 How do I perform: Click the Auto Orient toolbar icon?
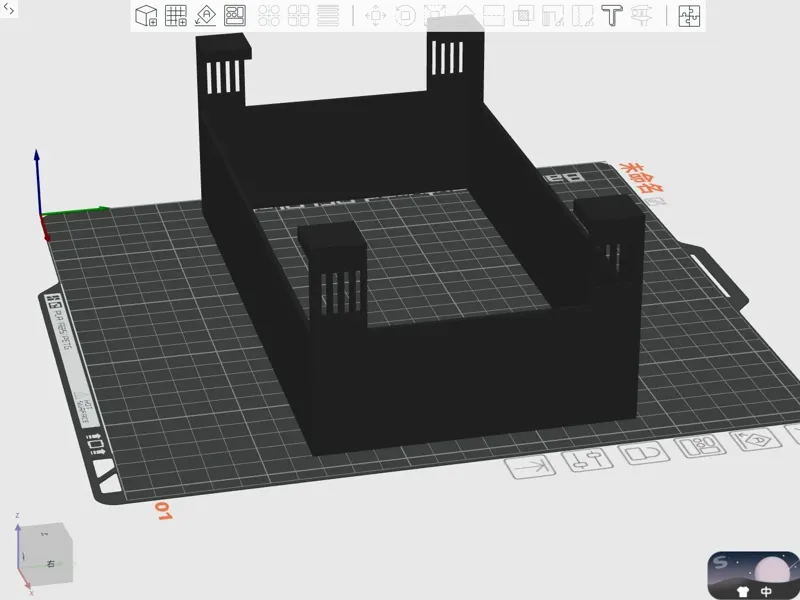(x=206, y=15)
